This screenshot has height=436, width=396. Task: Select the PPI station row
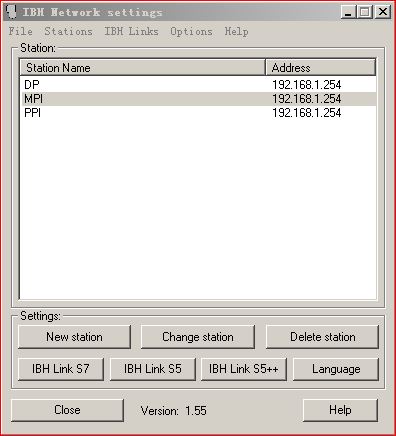pyautogui.click(x=198, y=113)
